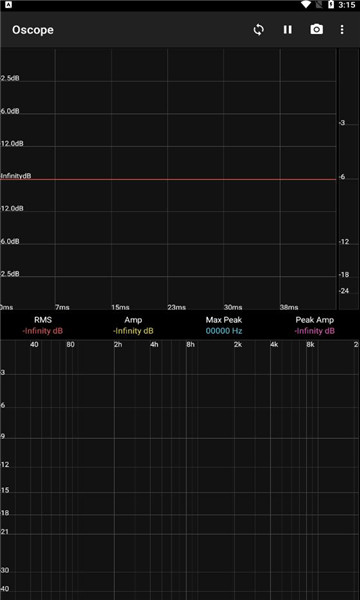The image size is (360, 600).
Task: Tap the no-SIM signal icon
Action: point(319,5)
